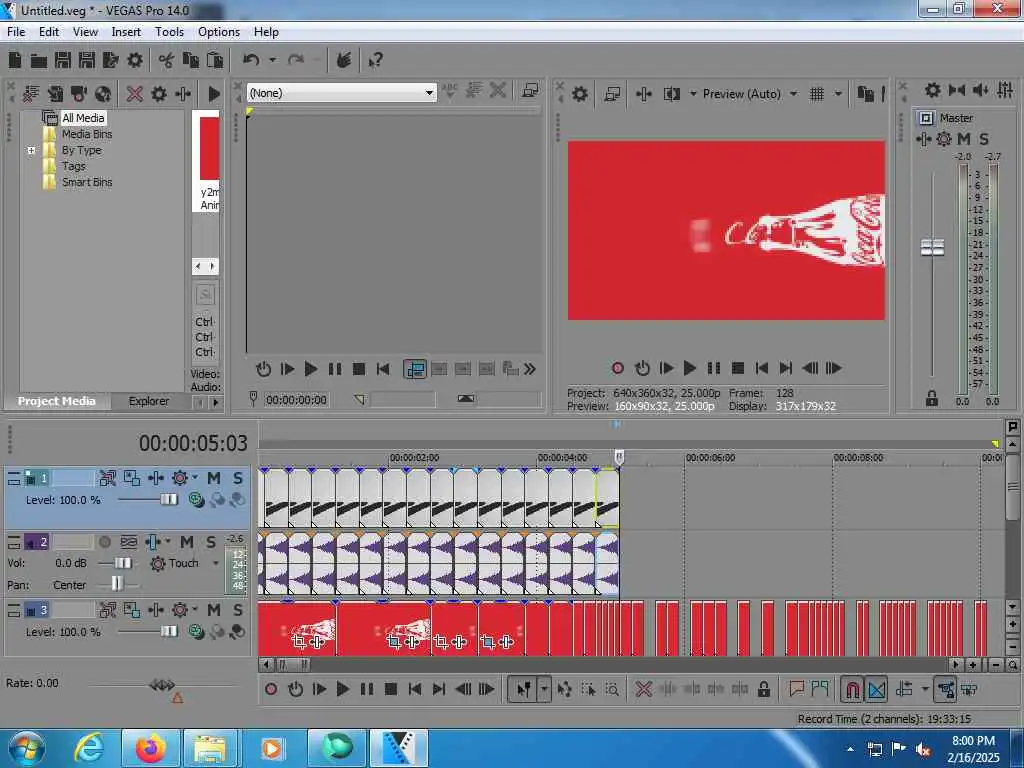
Task: Undo last action with the undo arrow
Action: (251, 61)
